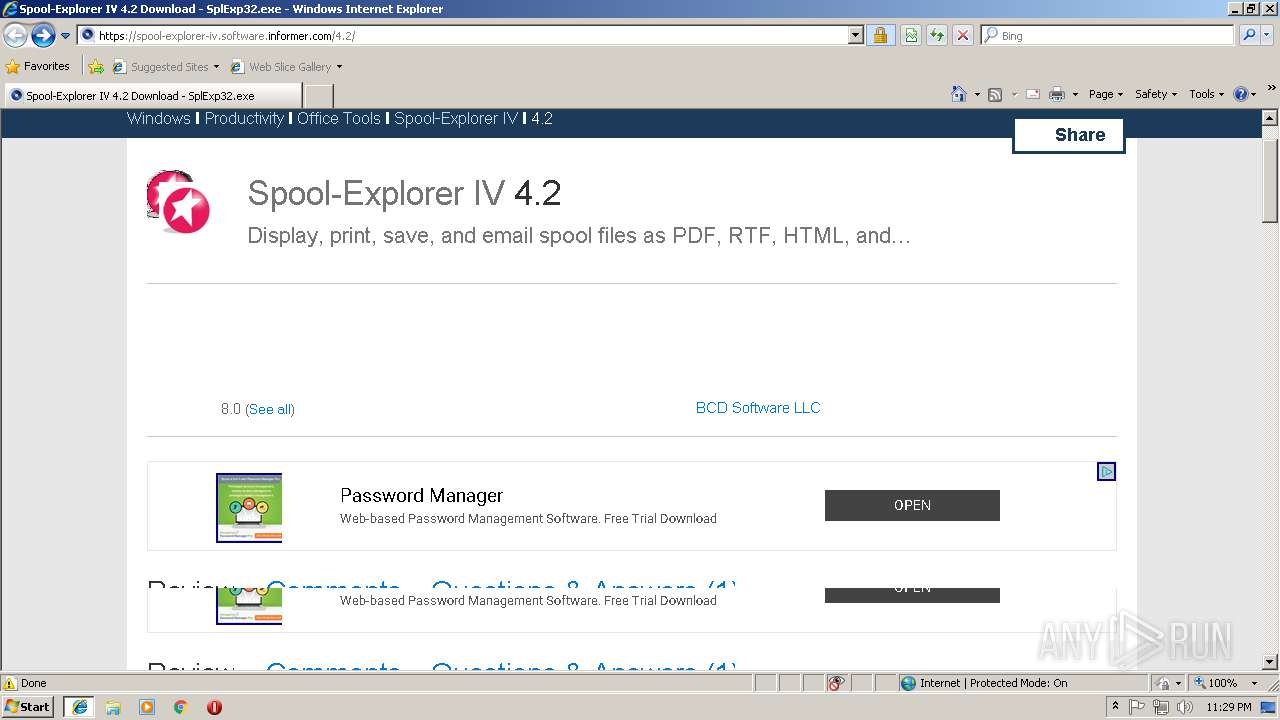Click the See all ratings link
This screenshot has height=720, width=1280.
point(270,409)
